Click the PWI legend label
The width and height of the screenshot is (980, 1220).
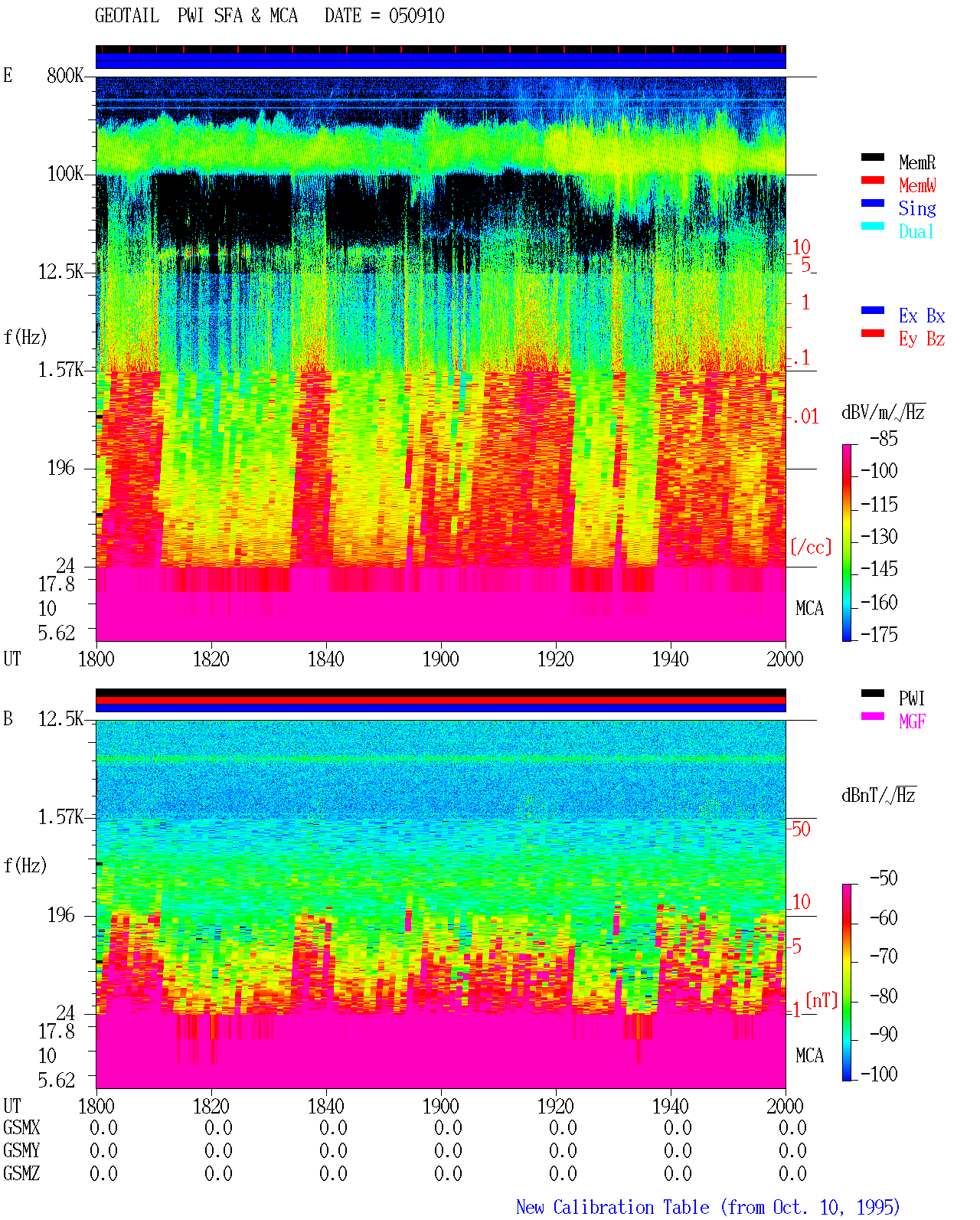tap(912, 698)
